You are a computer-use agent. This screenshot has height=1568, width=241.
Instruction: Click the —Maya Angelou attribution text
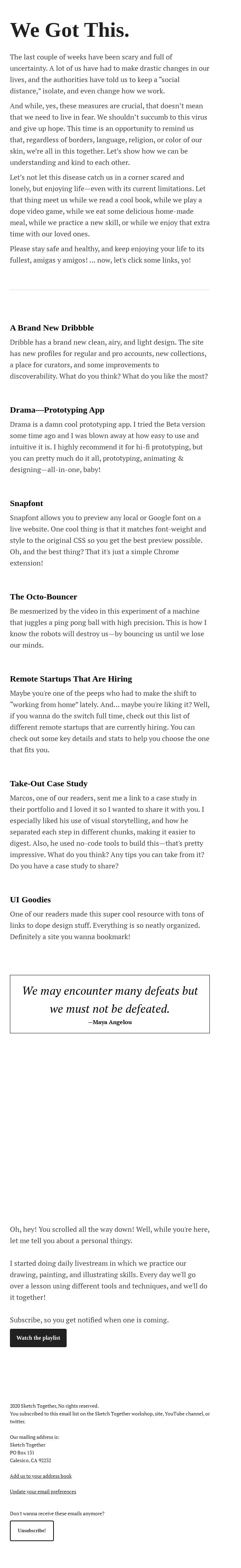point(110,1021)
